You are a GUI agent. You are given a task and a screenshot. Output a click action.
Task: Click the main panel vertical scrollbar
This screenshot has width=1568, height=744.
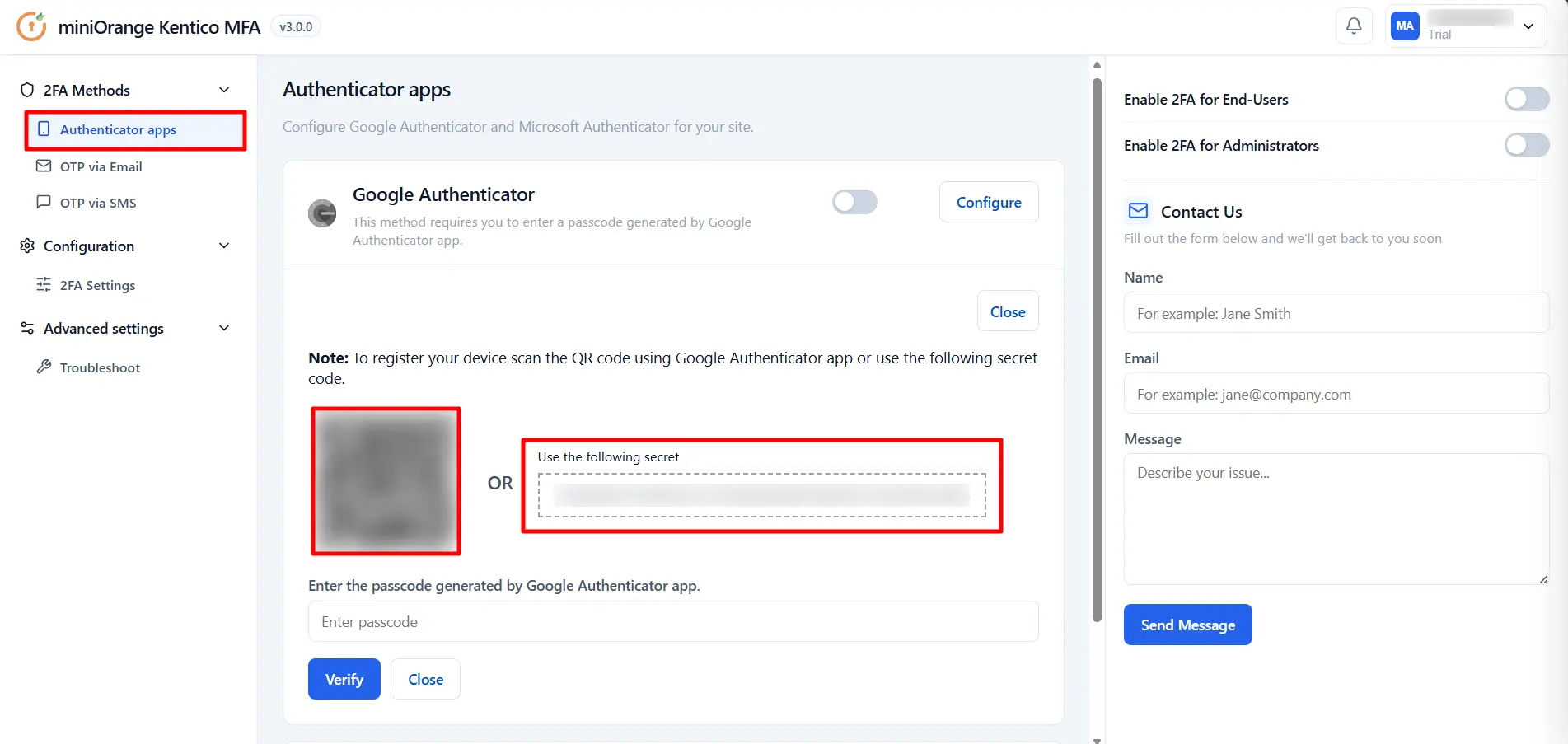point(1097,350)
